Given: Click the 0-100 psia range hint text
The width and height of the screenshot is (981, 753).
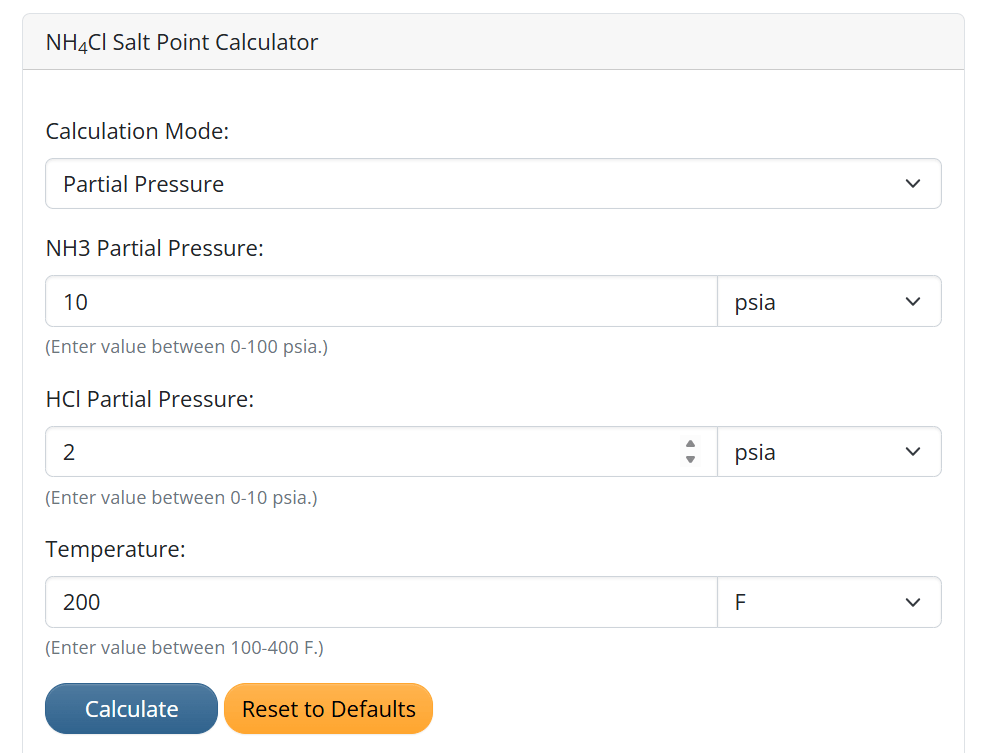Looking at the screenshot, I should click(187, 347).
